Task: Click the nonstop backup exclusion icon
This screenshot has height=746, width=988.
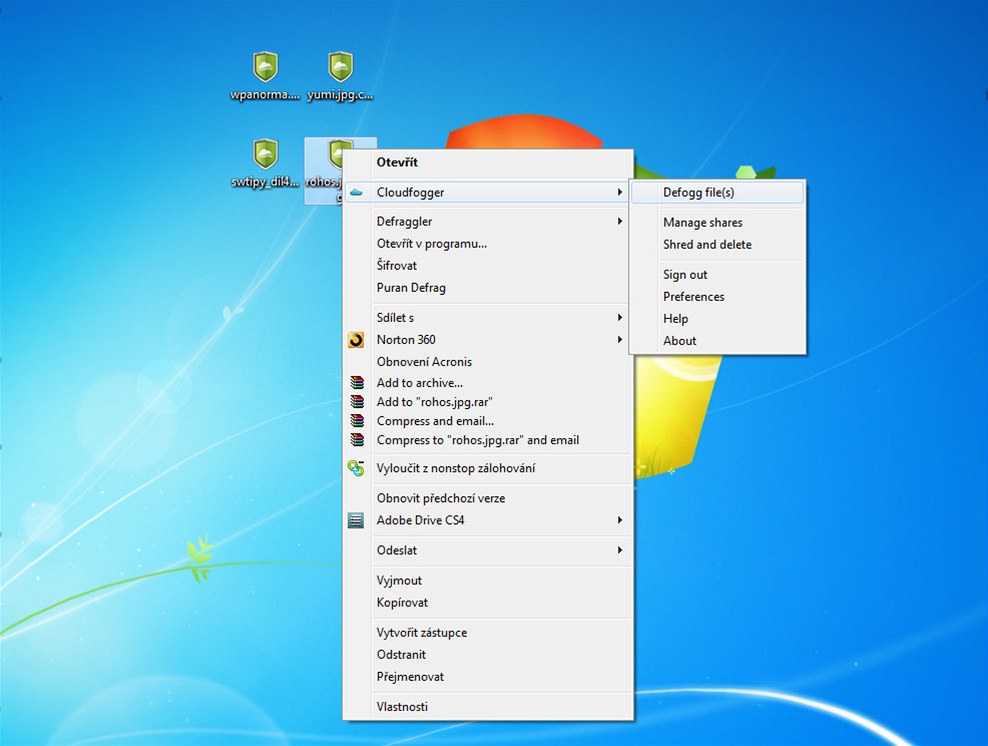Action: tap(356, 468)
